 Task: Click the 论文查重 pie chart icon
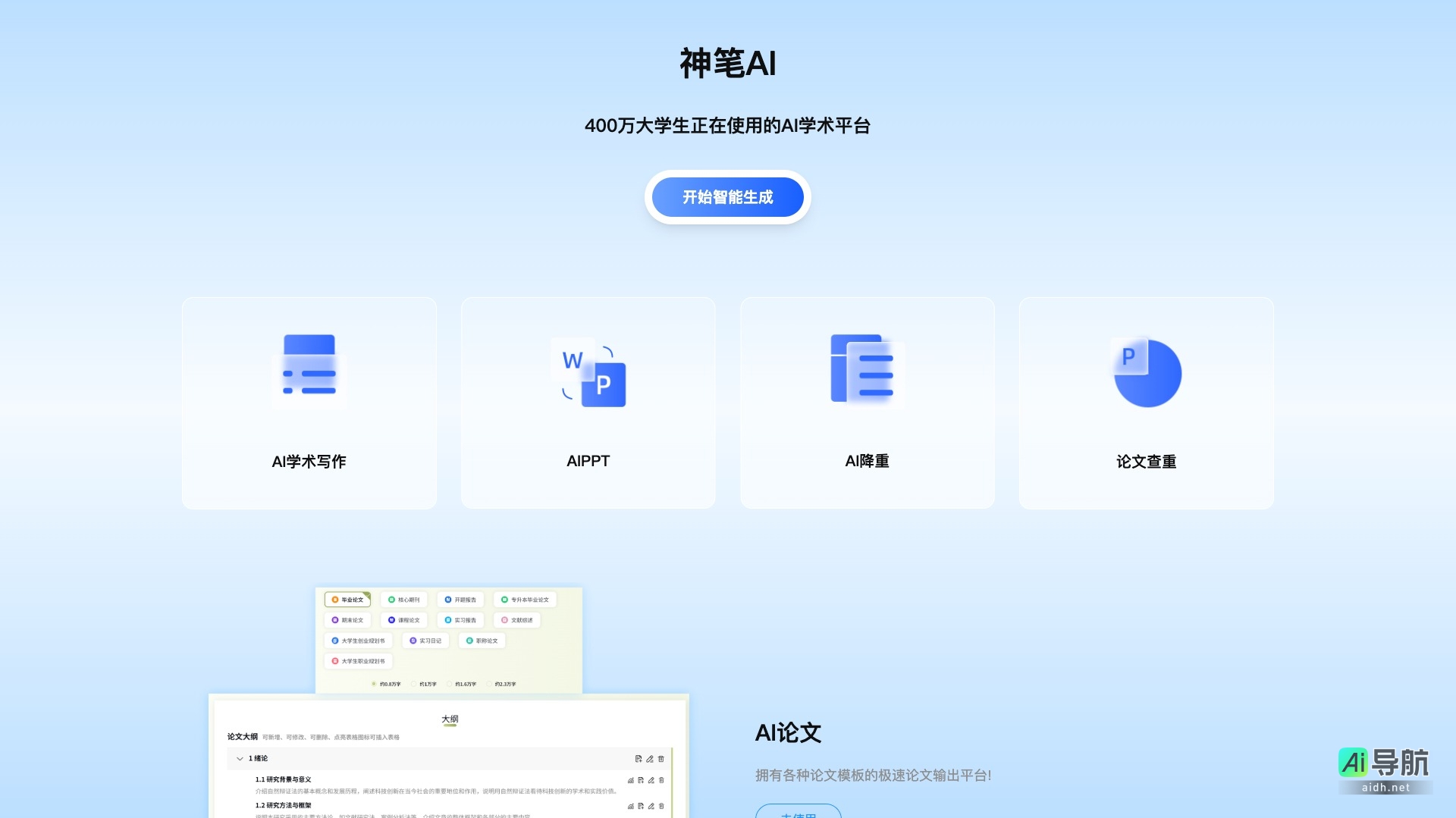click(1147, 373)
